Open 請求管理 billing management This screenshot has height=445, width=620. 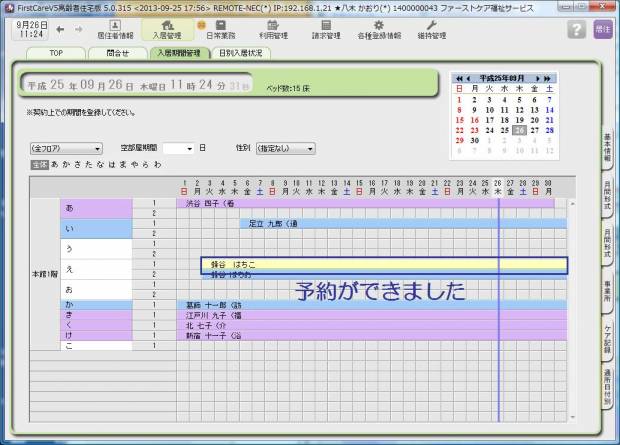pyautogui.click(x=326, y=29)
